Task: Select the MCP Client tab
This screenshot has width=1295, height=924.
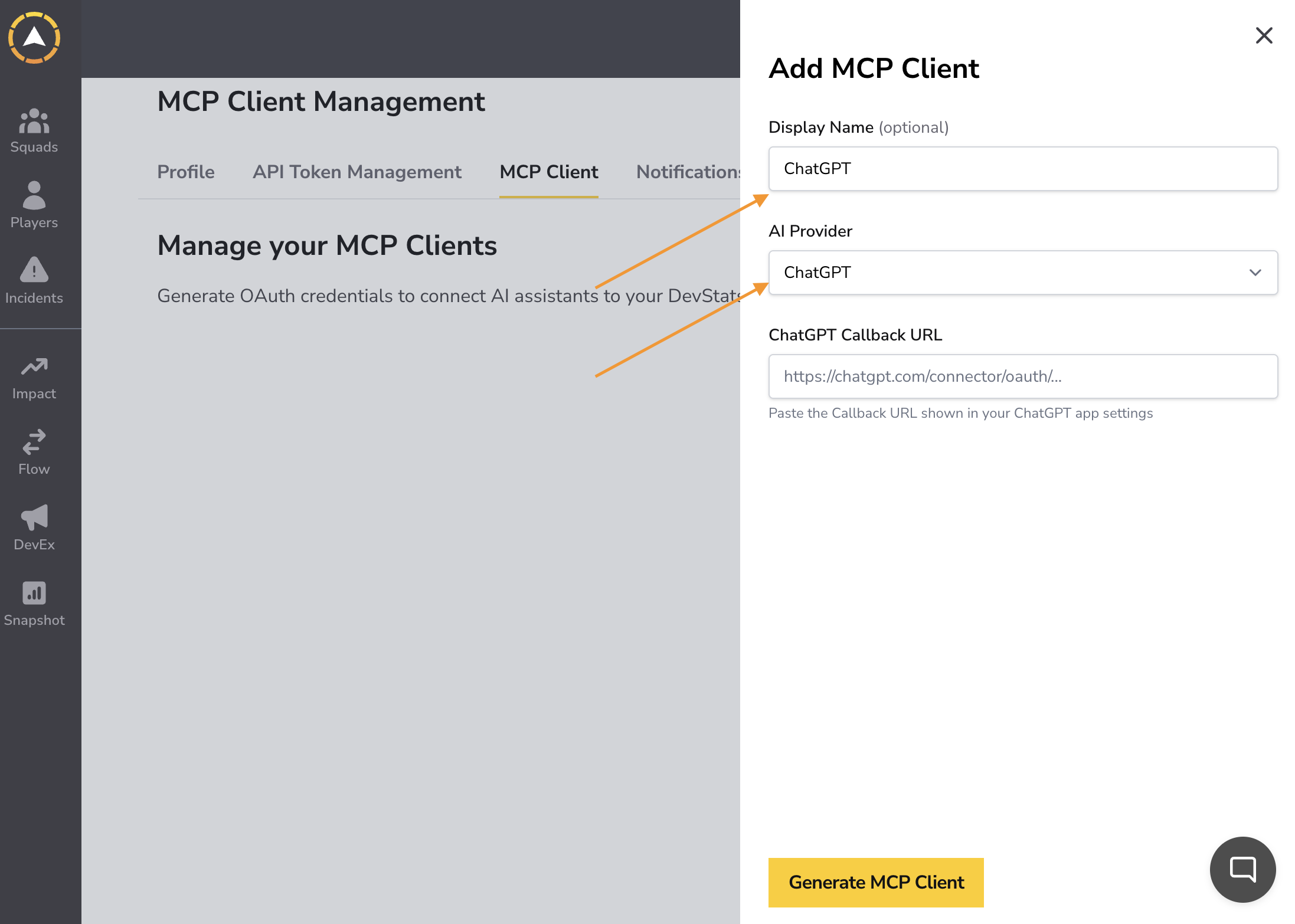Action: (x=548, y=172)
